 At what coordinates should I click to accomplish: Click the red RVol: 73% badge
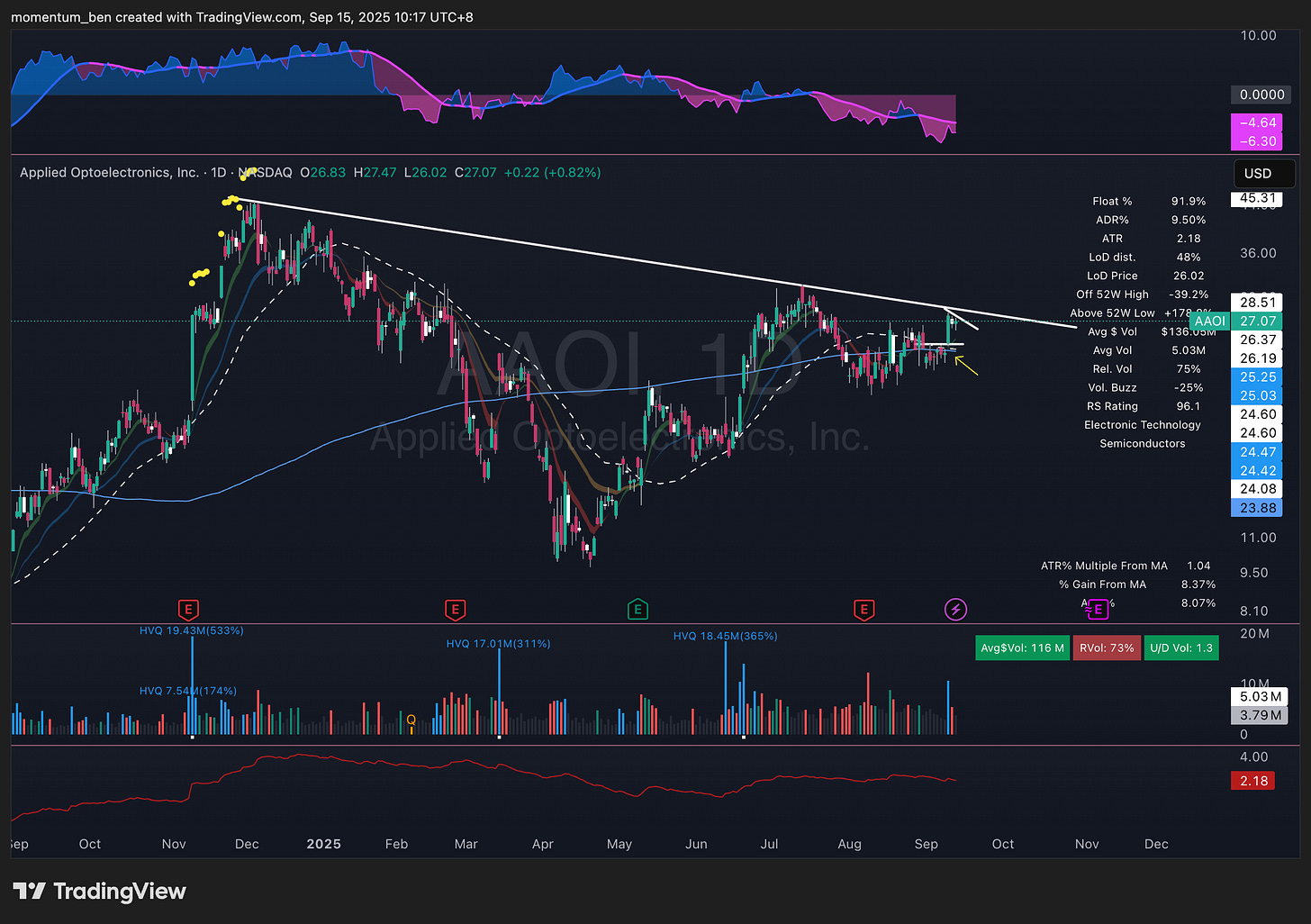click(1107, 648)
